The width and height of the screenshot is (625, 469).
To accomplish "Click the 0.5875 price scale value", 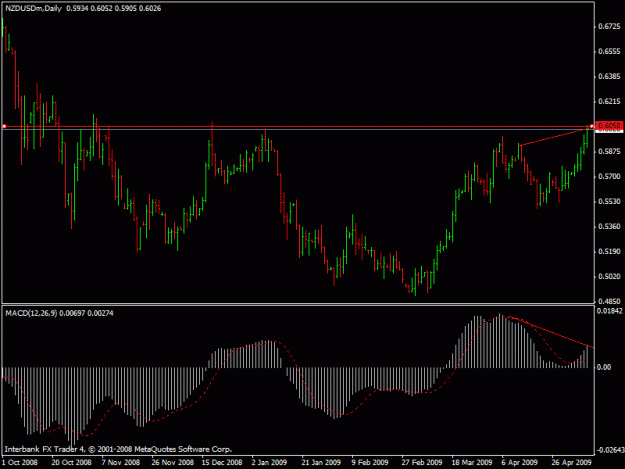I will click(x=609, y=151).
